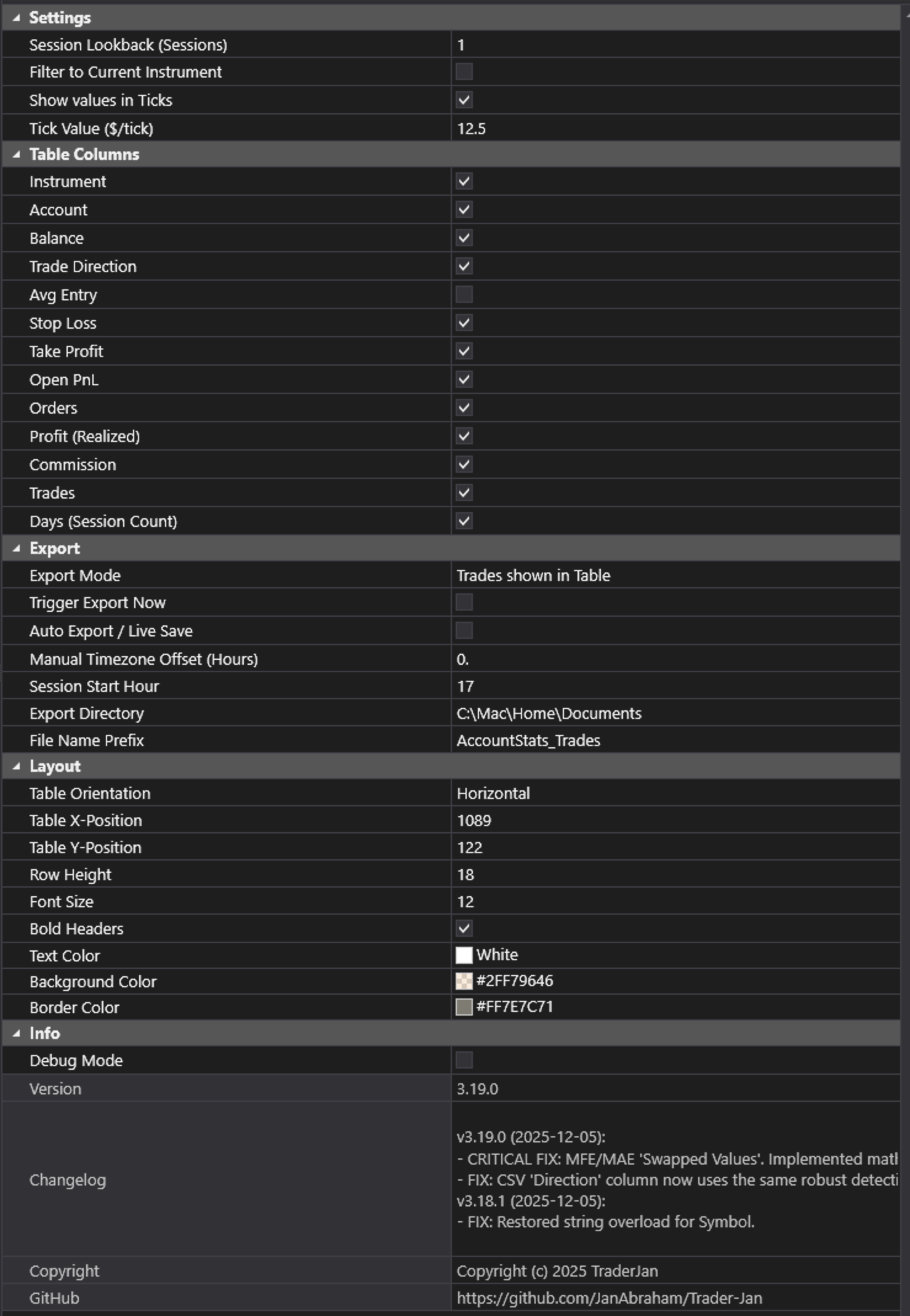Disable the Bold Headers checkbox
This screenshot has height=1316, width=910.
464,929
